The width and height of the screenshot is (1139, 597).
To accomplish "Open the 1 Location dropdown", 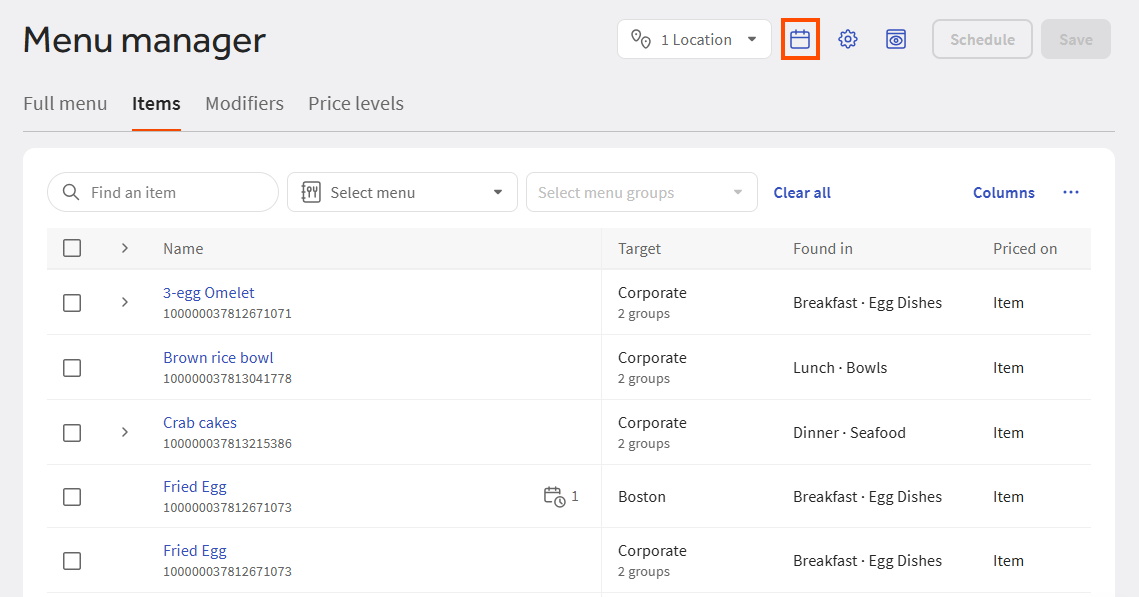I will (x=693, y=39).
